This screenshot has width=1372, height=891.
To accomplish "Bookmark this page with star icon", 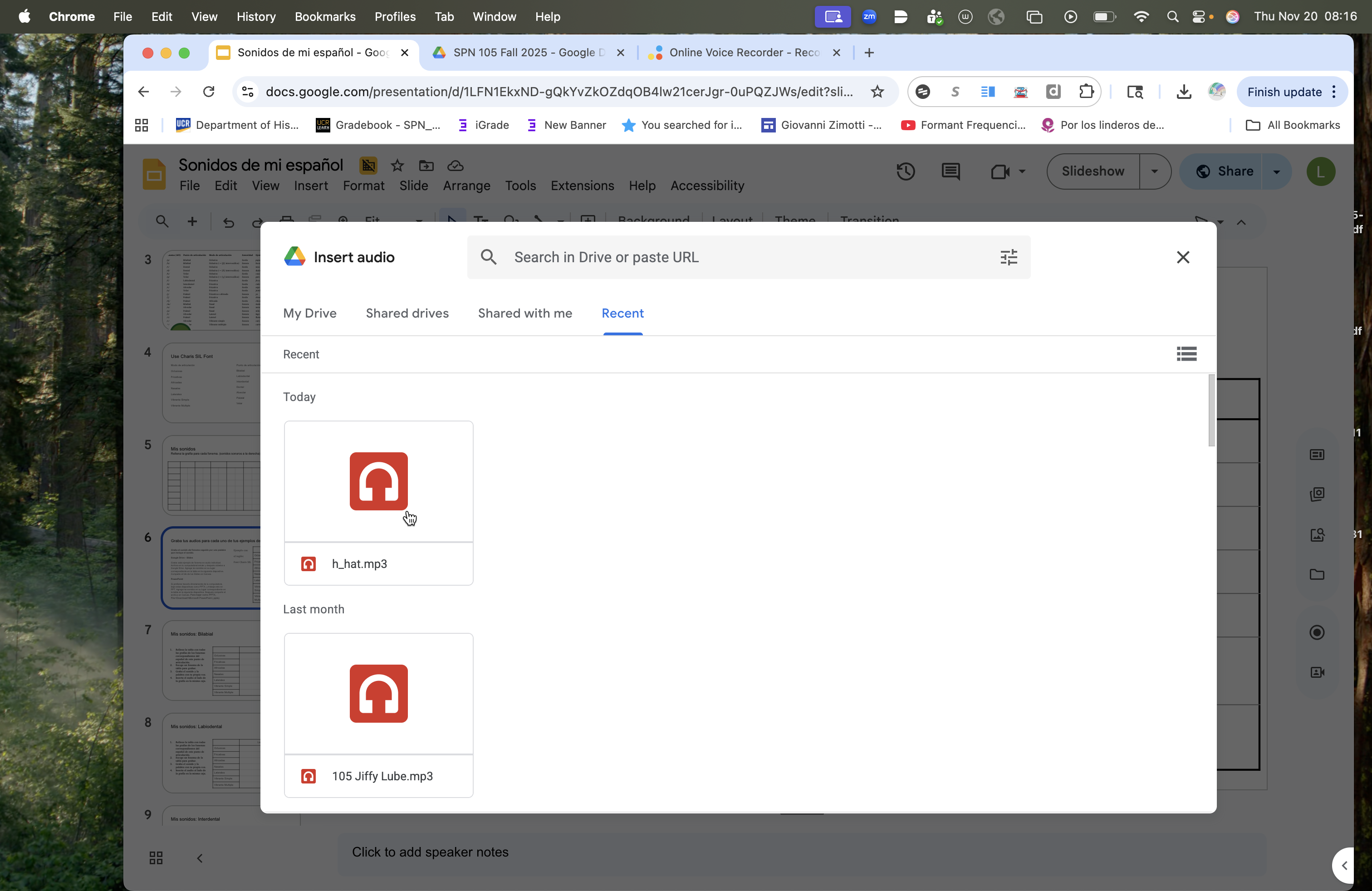I will pyautogui.click(x=877, y=92).
